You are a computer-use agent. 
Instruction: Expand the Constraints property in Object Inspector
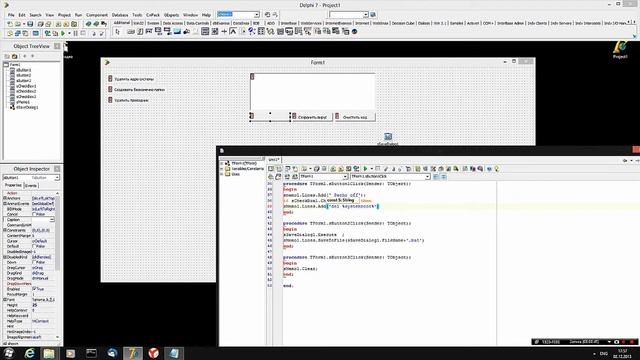5,230
